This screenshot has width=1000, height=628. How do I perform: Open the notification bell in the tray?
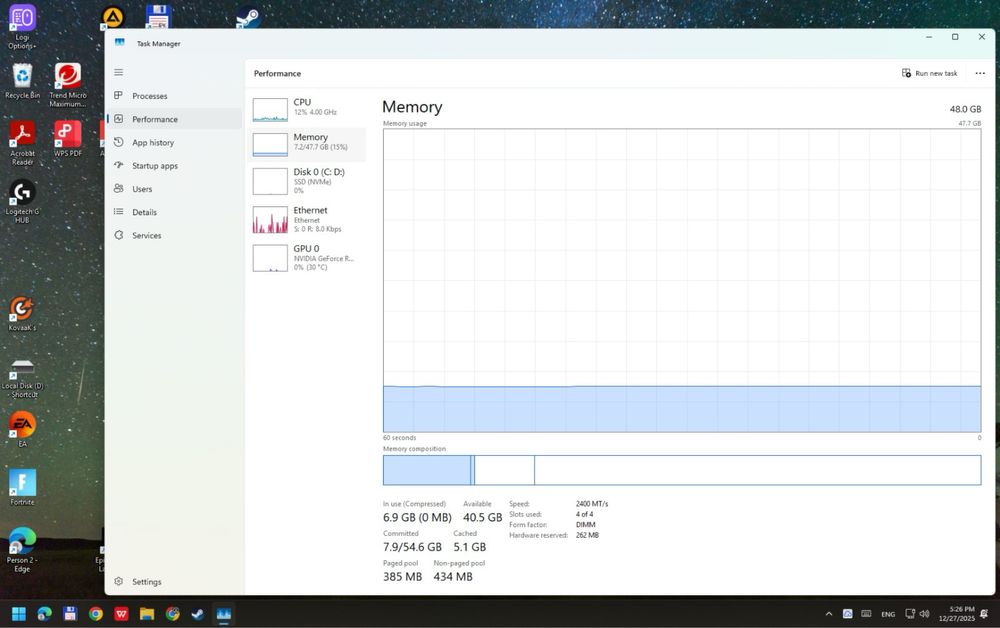(x=984, y=614)
